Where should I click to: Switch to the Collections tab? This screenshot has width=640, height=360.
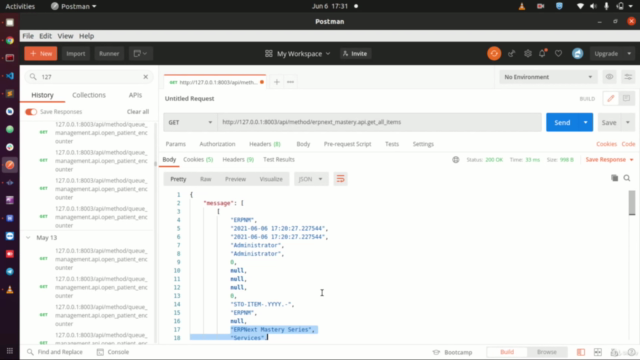(89, 95)
